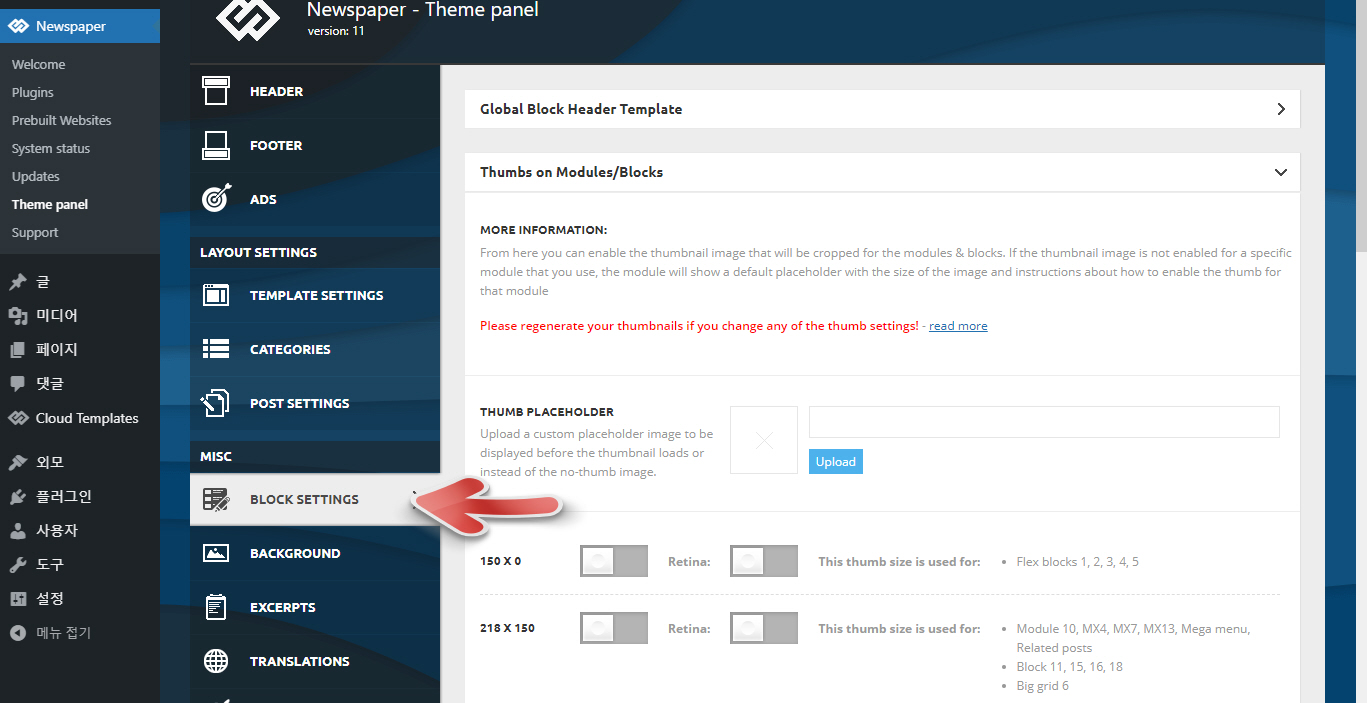Open the Translations tab
Screen dimensions: 1367x703
click(x=315, y=661)
